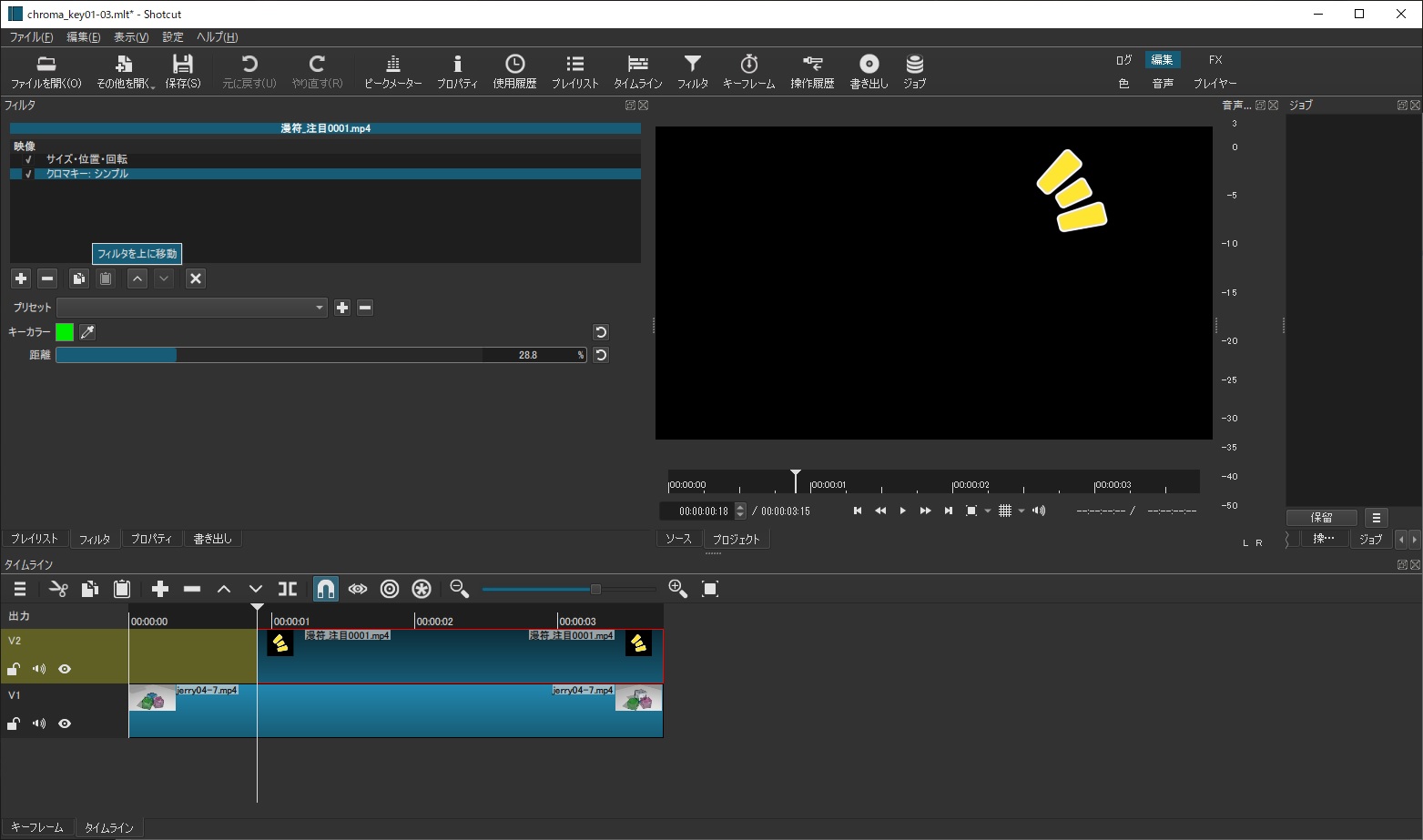The height and width of the screenshot is (840, 1423).
Task: Split clip at playhead in timeline toolbar
Action: (288, 589)
